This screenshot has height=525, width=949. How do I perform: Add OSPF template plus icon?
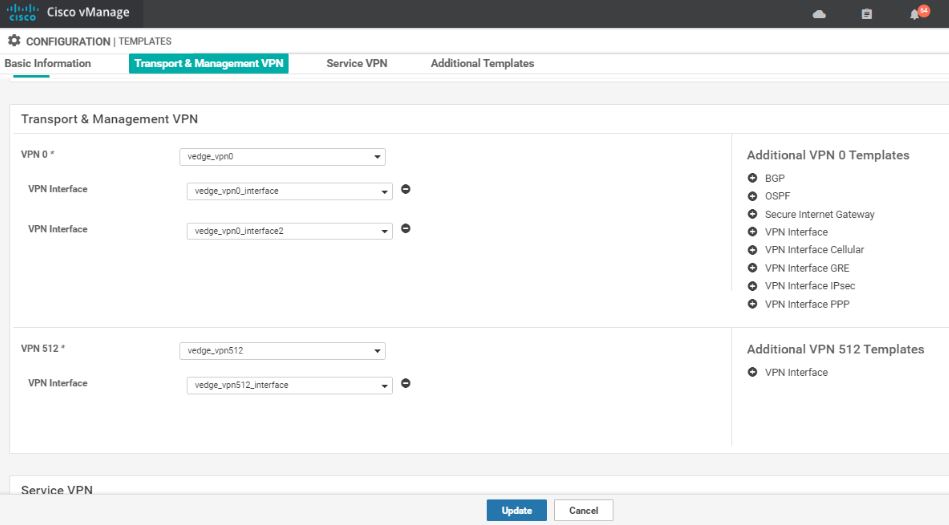pos(752,196)
